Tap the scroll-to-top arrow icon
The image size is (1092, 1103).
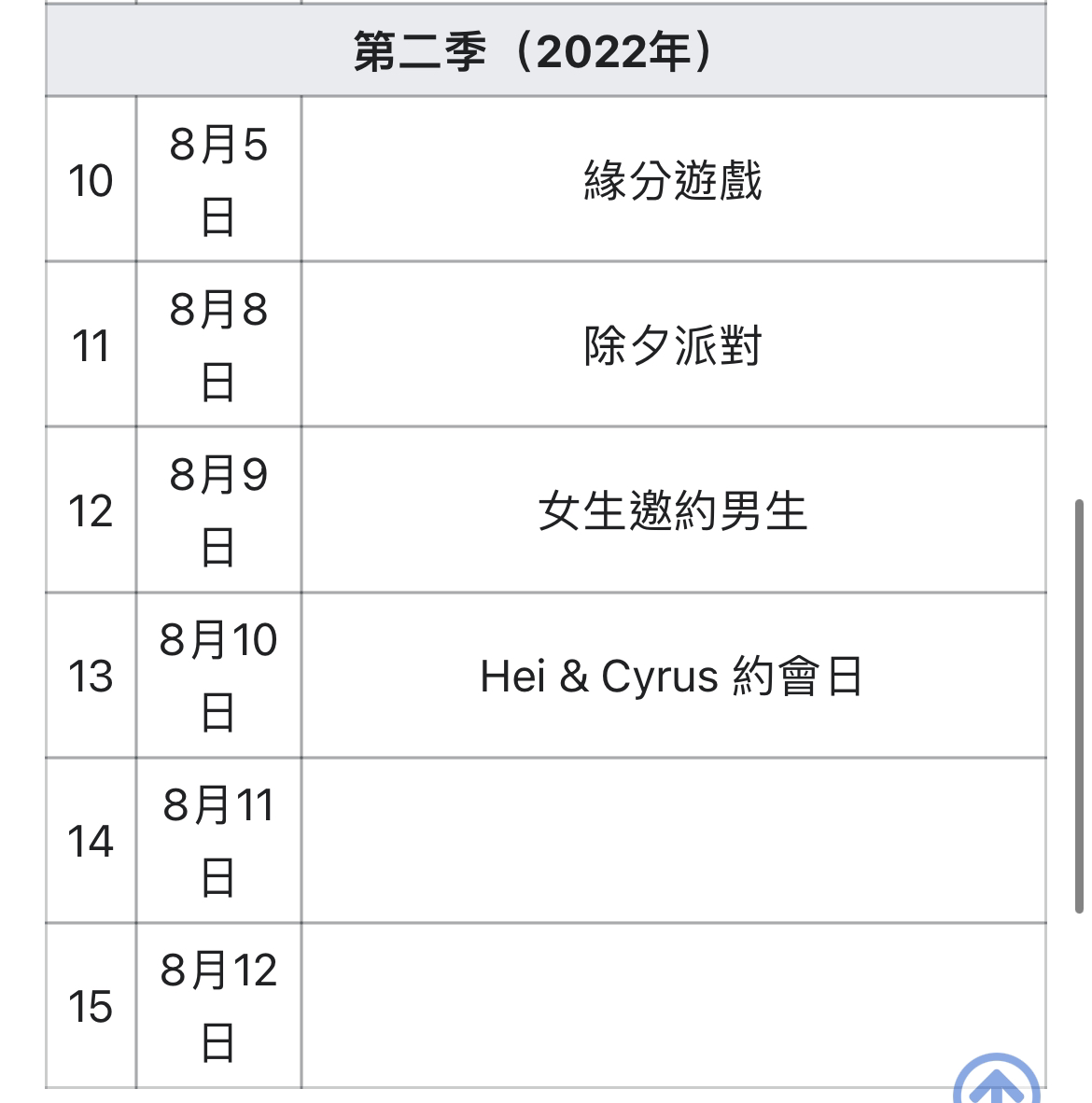pos(996,1080)
